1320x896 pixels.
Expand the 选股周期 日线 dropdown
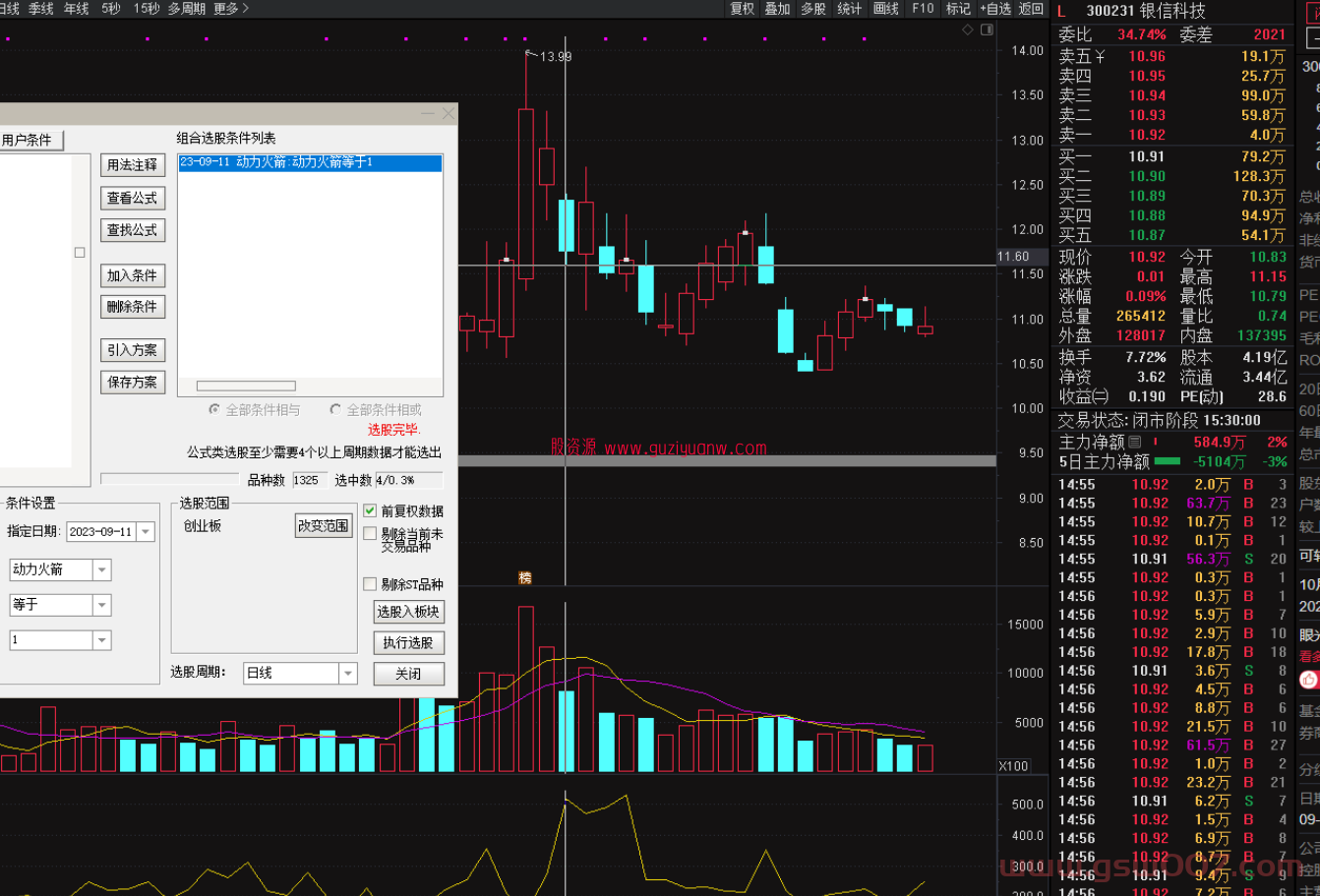point(347,673)
